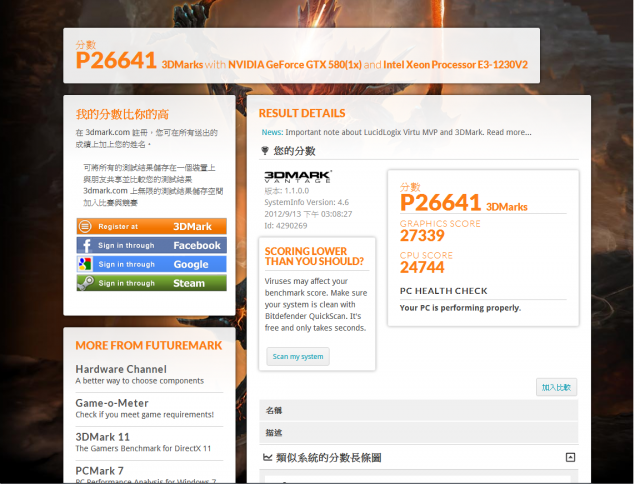This screenshot has width=640, height=484.
Task: Click the PC HEALTH CHECK heading
Action: click(443, 291)
